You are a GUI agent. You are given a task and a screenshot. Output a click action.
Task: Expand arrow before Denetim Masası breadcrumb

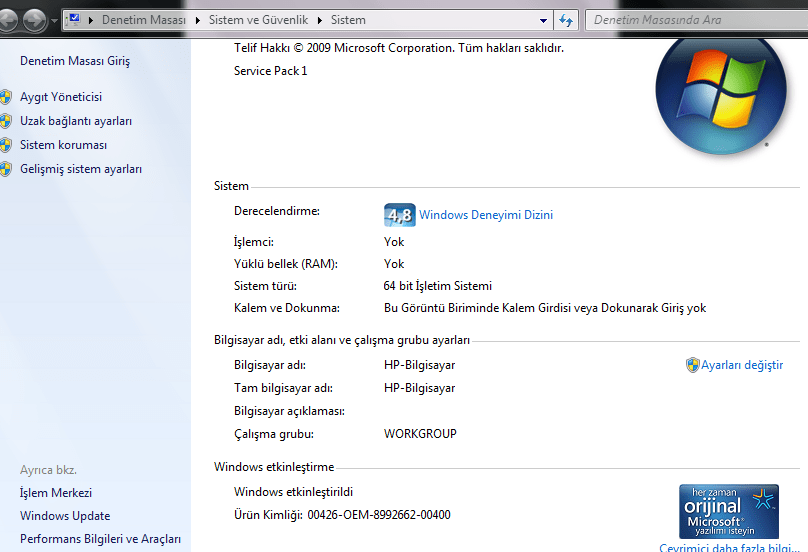click(x=91, y=21)
